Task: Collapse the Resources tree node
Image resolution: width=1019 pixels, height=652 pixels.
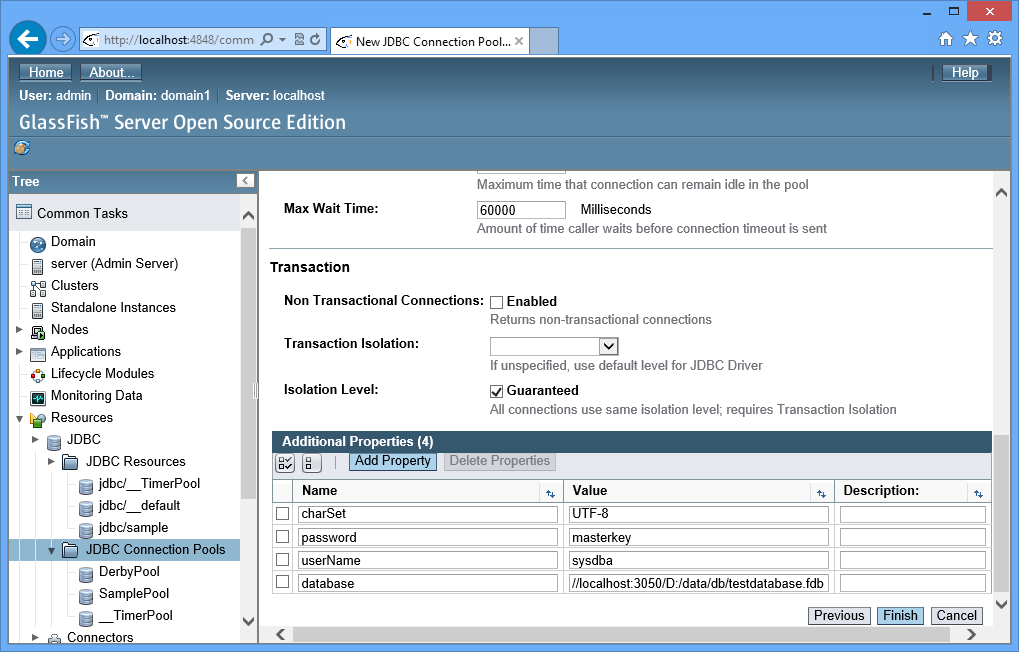Action: point(19,419)
